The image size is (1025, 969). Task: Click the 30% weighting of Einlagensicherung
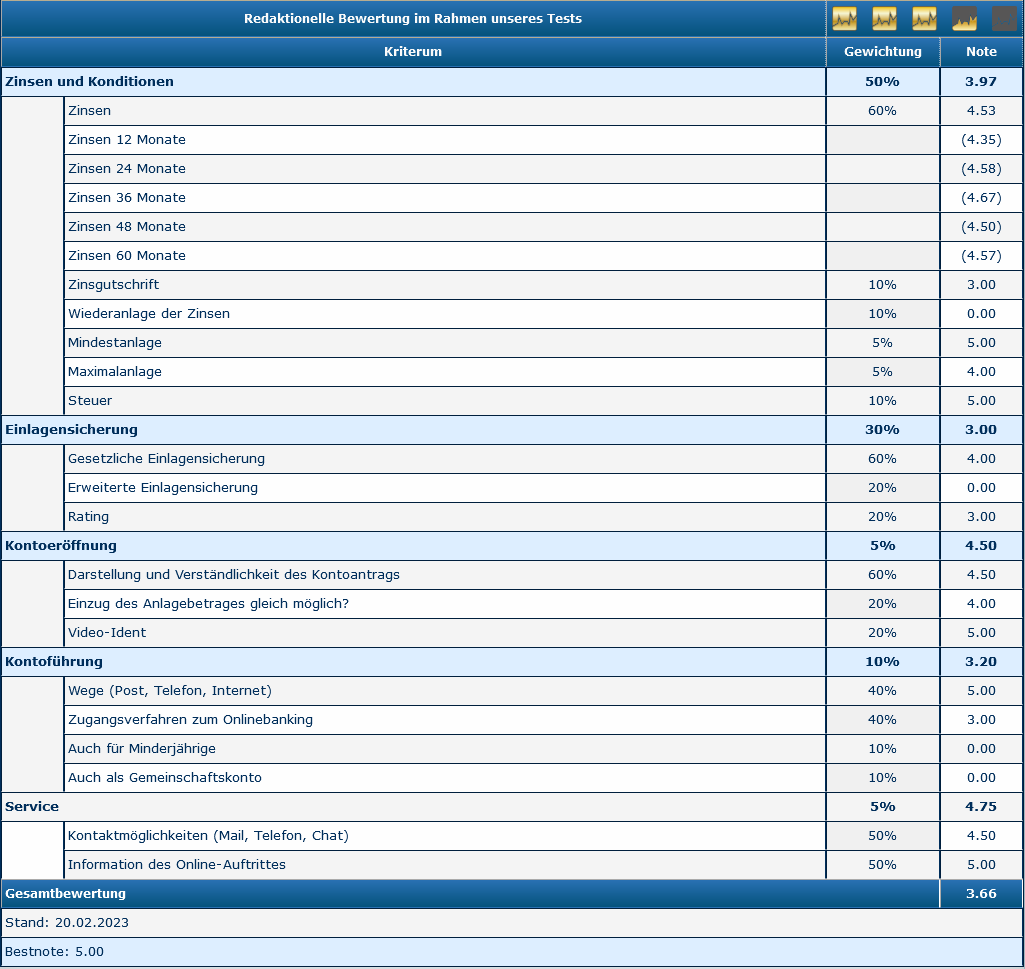(882, 430)
